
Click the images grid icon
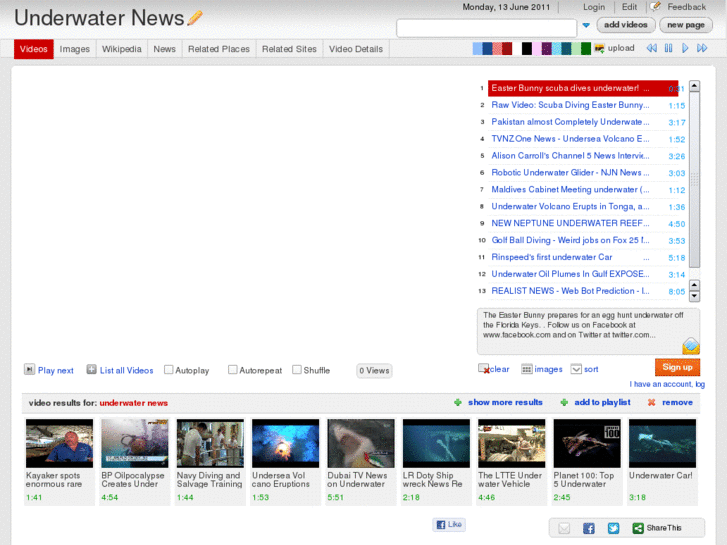(x=527, y=369)
